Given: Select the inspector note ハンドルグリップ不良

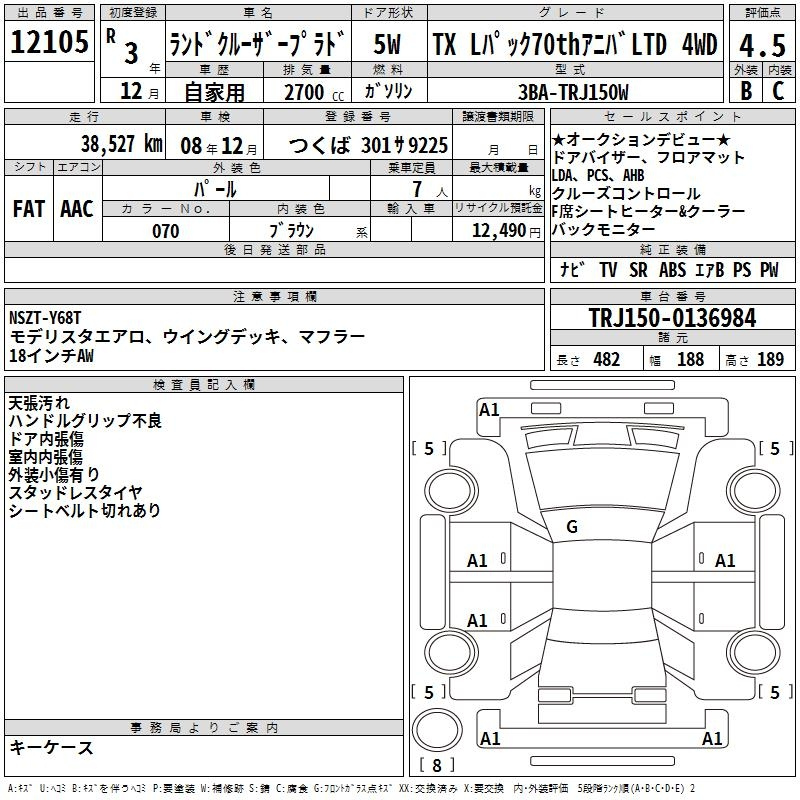Looking at the screenshot, I should pyautogui.click(x=85, y=421).
